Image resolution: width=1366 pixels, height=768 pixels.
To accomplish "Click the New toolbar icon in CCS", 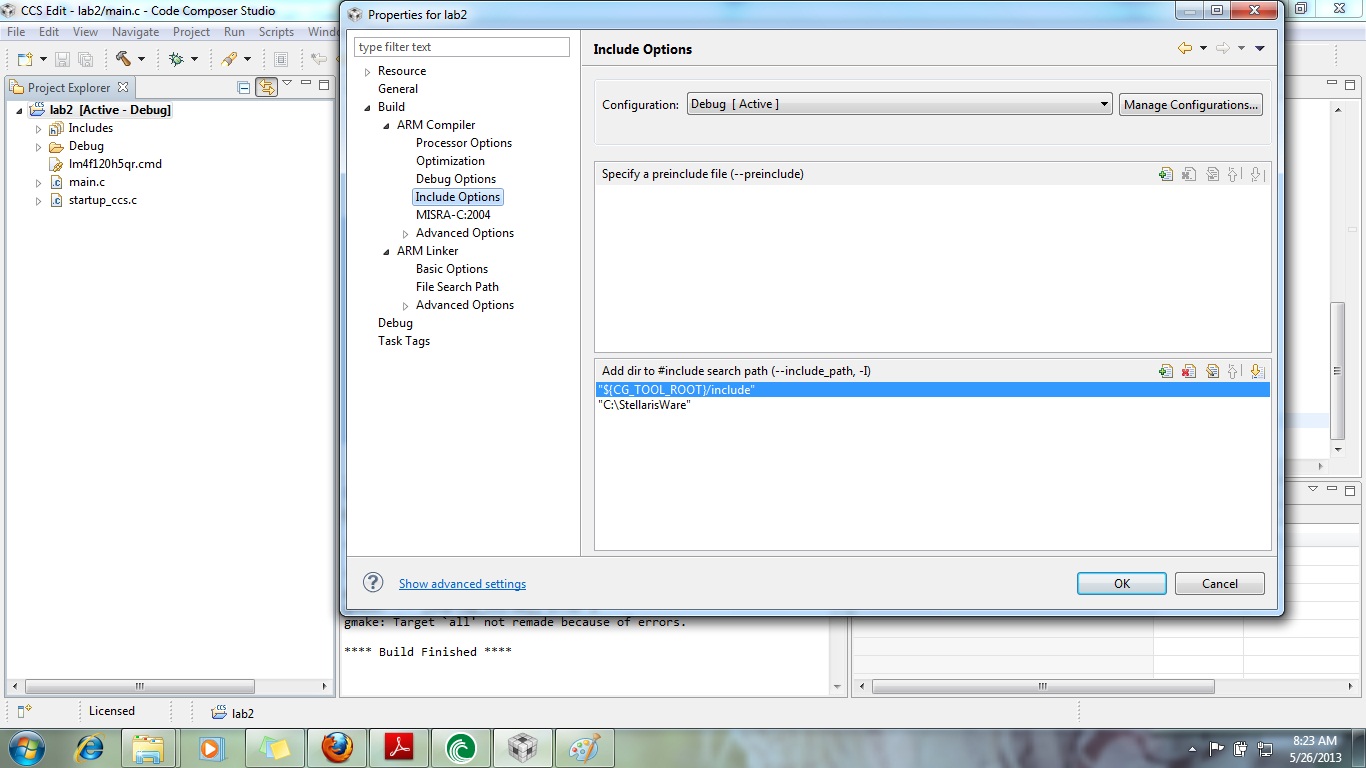I will [x=25, y=59].
